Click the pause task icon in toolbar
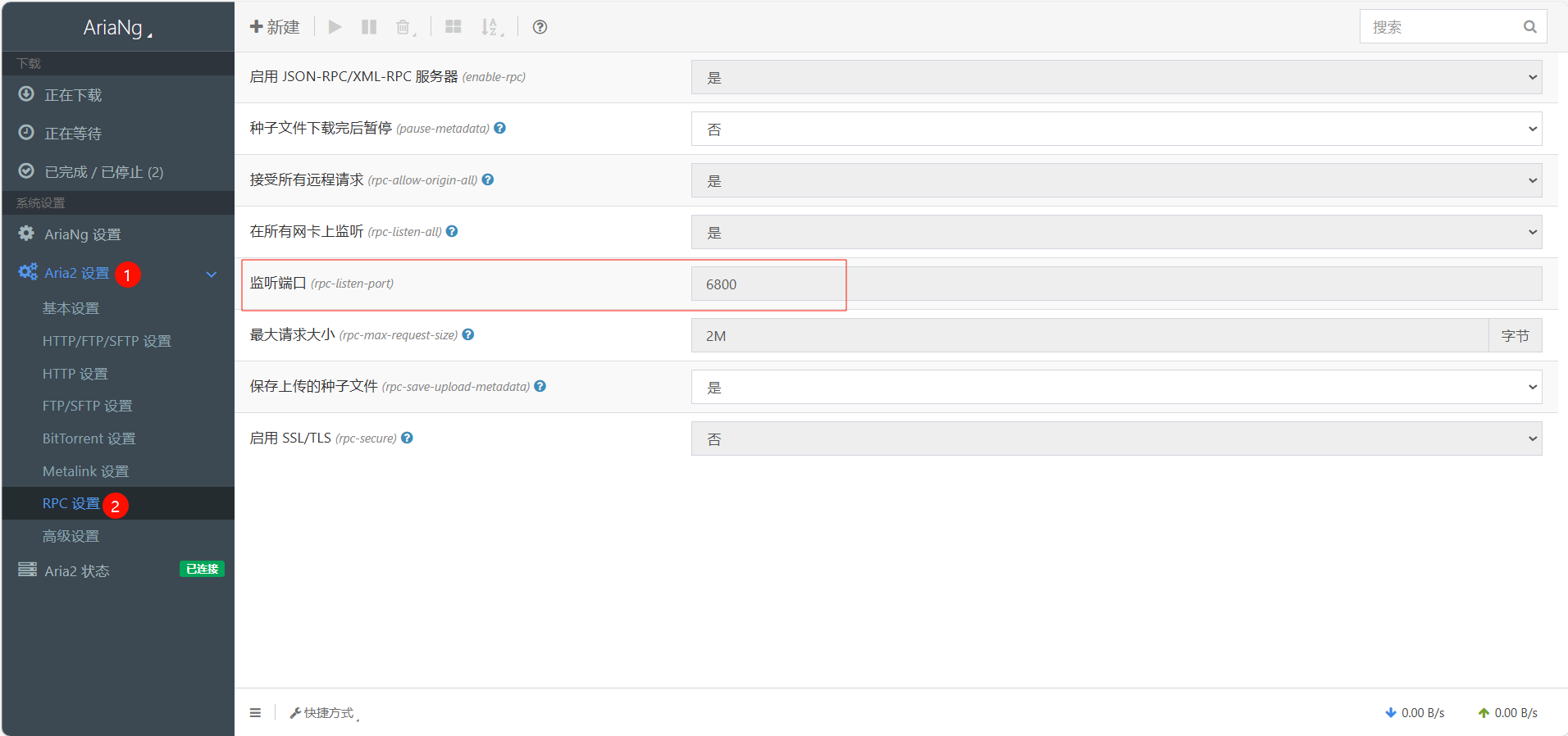This screenshot has height=736, width=1568. 369,27
